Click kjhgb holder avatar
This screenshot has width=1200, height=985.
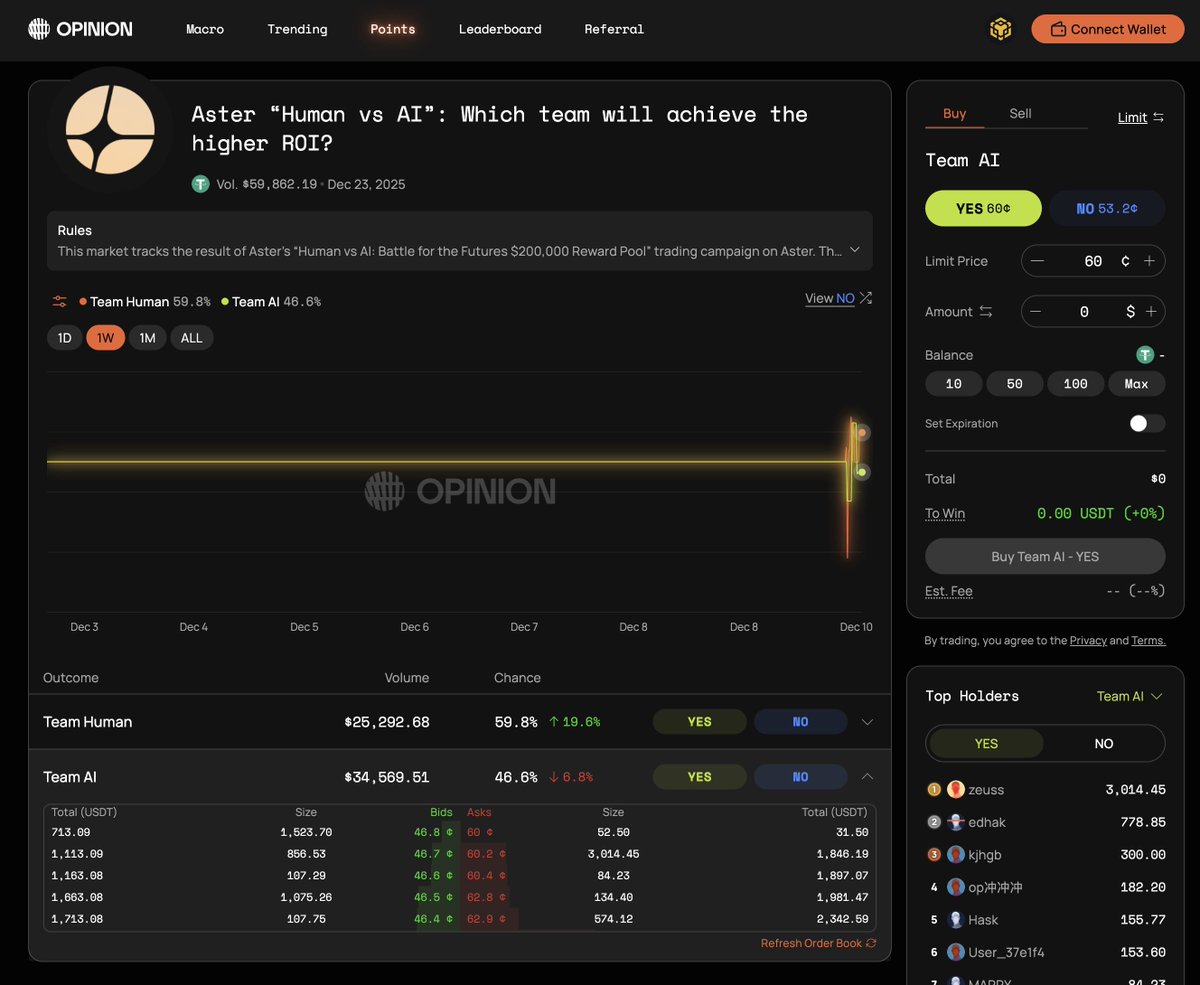956,854
